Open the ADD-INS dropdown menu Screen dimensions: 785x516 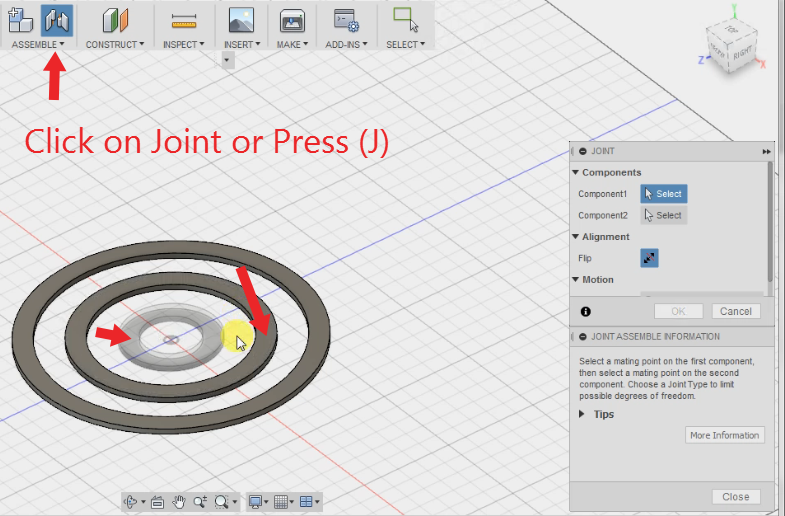(x=346, y=45)
